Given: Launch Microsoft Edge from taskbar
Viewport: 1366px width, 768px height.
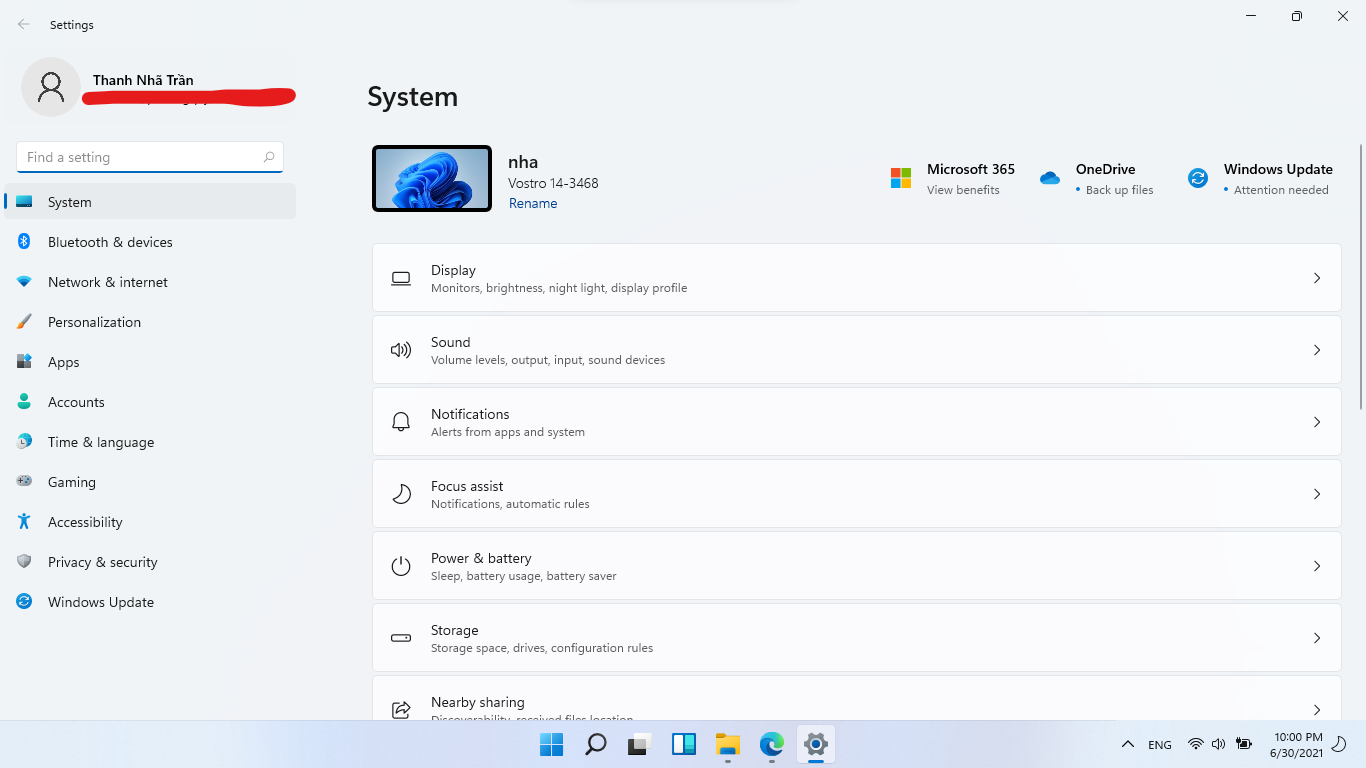Looking at the screenshot, I should click(x=772, y=744).
